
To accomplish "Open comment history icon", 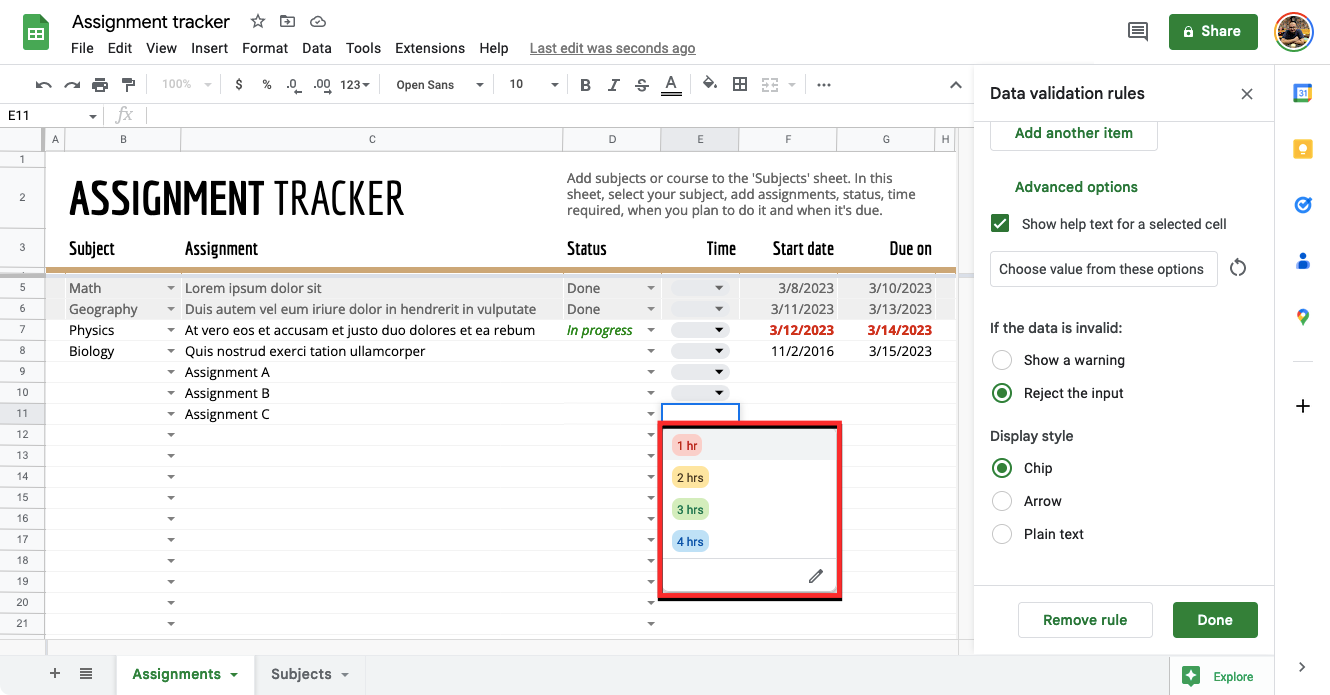I will point(1137,32).
